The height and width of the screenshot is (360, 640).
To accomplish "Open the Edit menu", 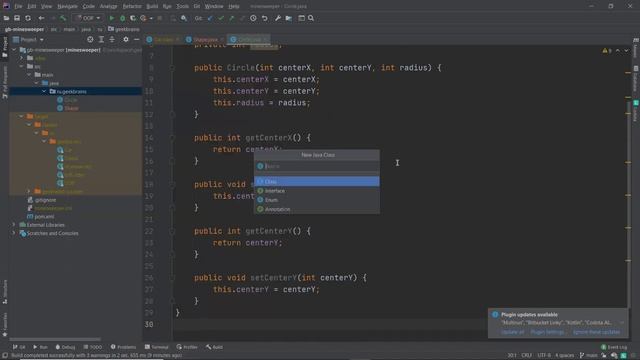I will tap(31, 6).
